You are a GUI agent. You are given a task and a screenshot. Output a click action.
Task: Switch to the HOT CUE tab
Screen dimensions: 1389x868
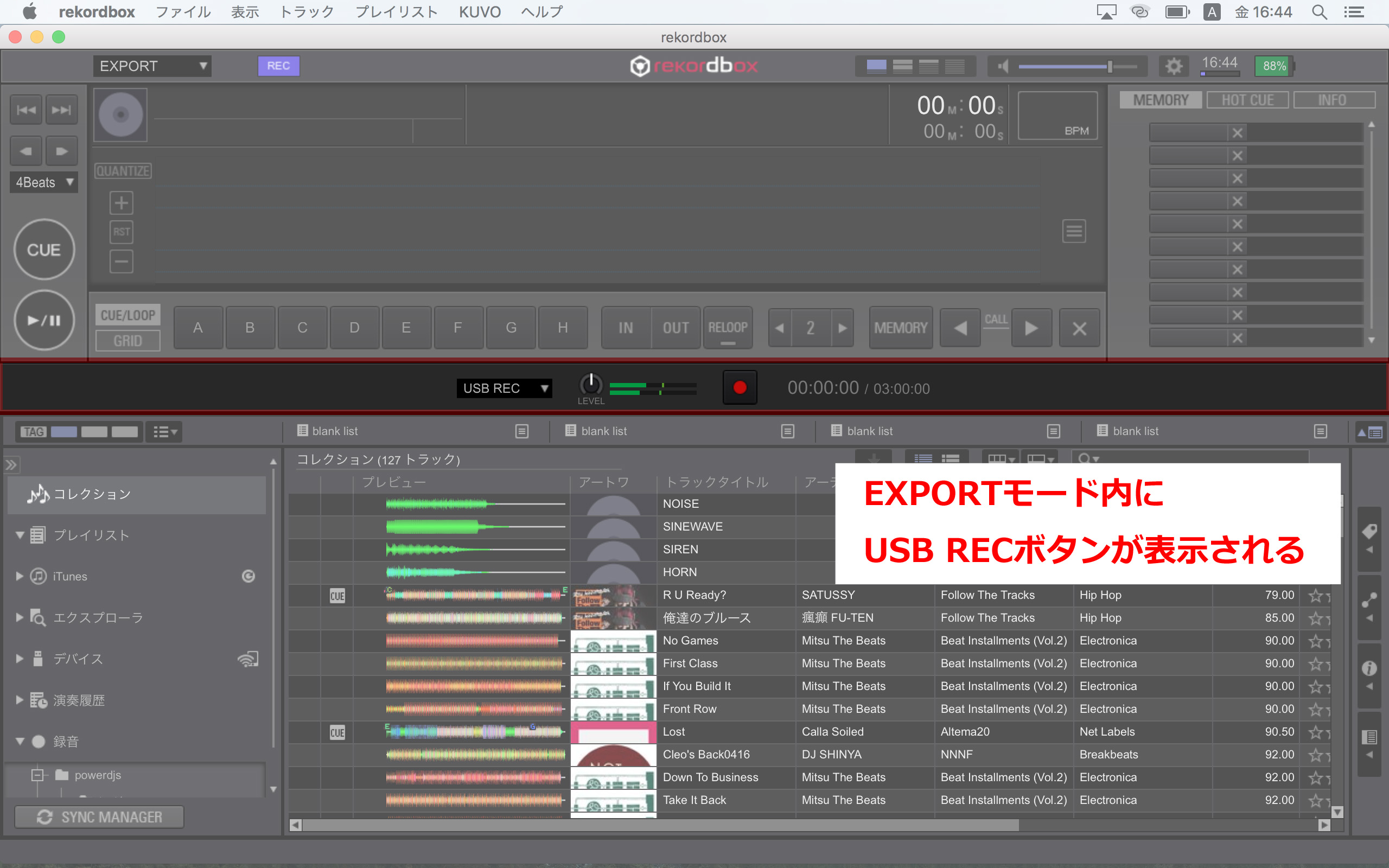click(x=1247, y=100)
